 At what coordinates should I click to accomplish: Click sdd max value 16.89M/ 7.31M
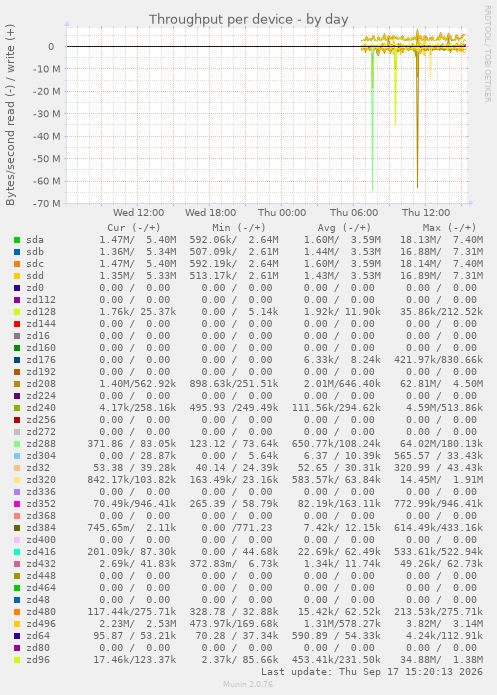[441, 276]
